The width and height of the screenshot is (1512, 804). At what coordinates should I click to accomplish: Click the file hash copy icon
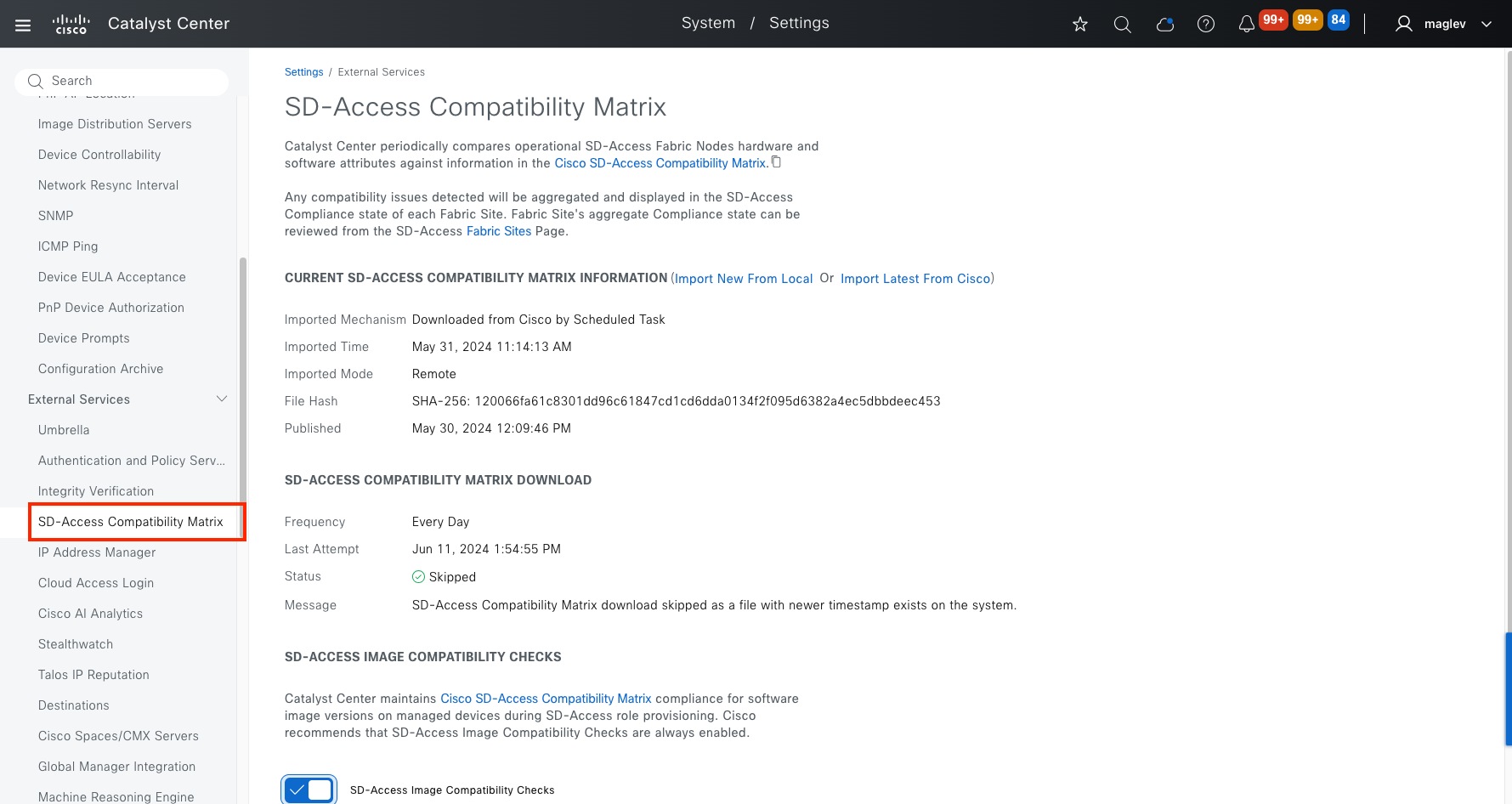tap(776, 161)
